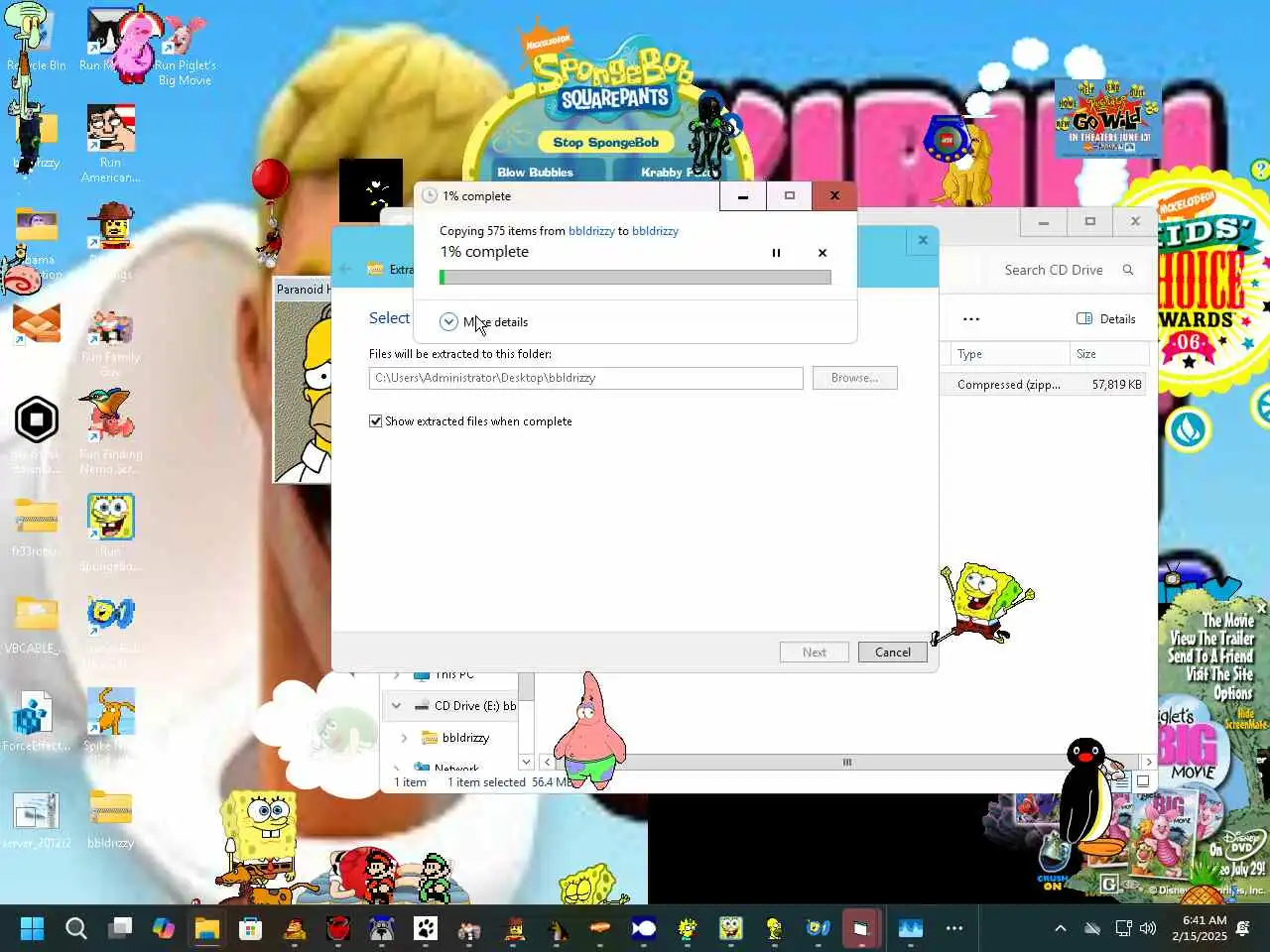This screenshot has height=952, width=1270.
Task: Select the ForceEffect... desktop icon
Action: (37, 721)
